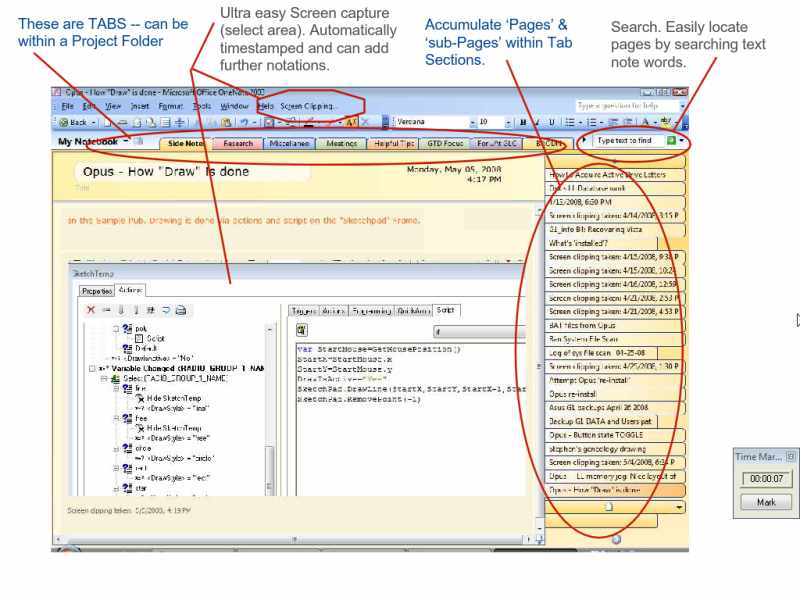800x600 pixels.
Task: Open the Back button dropdown arrow
Action: point(93,122)
